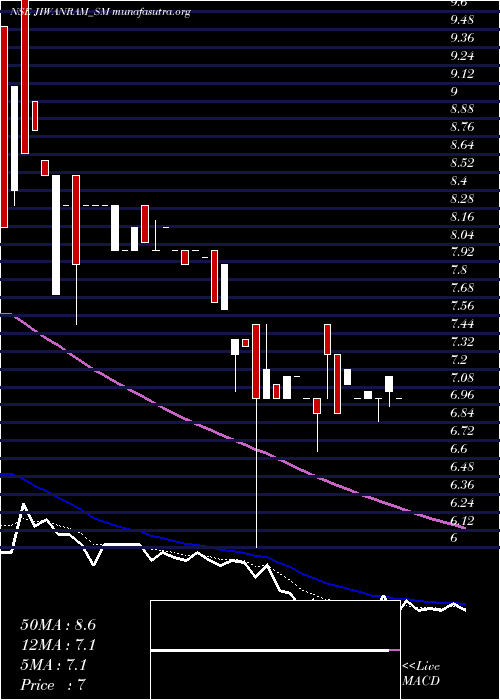Click the 7.32 price axis label

coord(462,342)
